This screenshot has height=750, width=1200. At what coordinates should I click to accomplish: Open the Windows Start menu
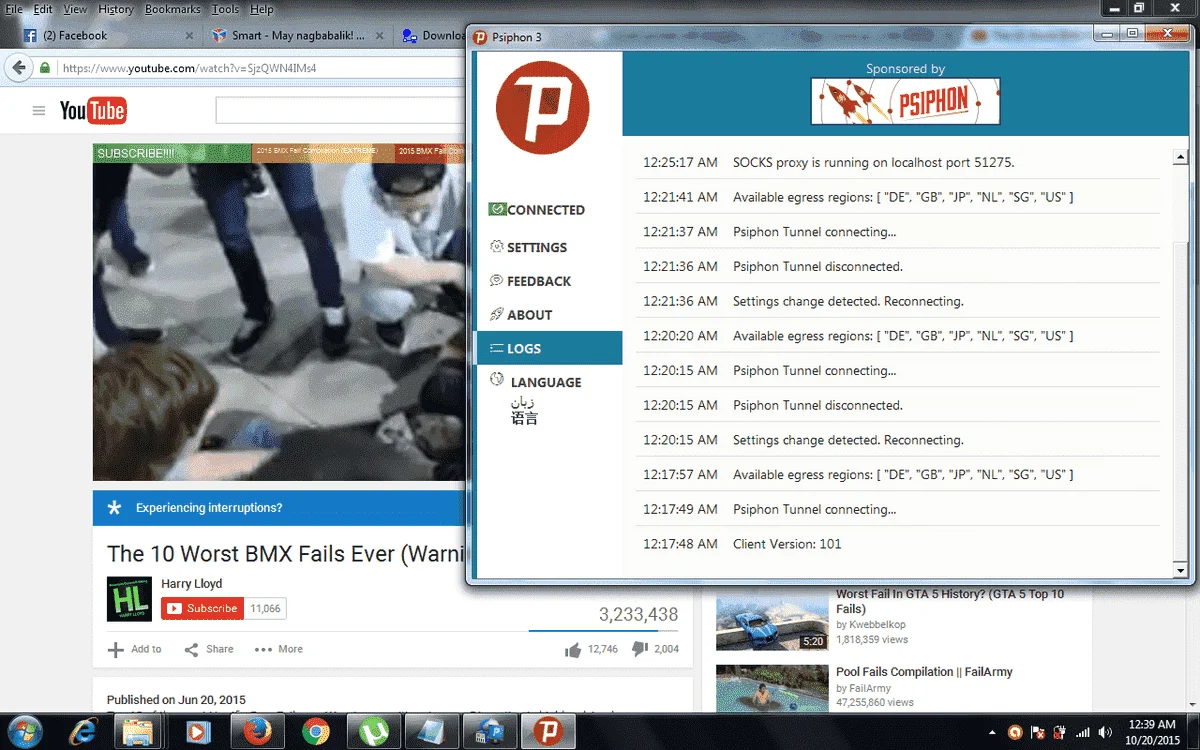pos(23,731)
